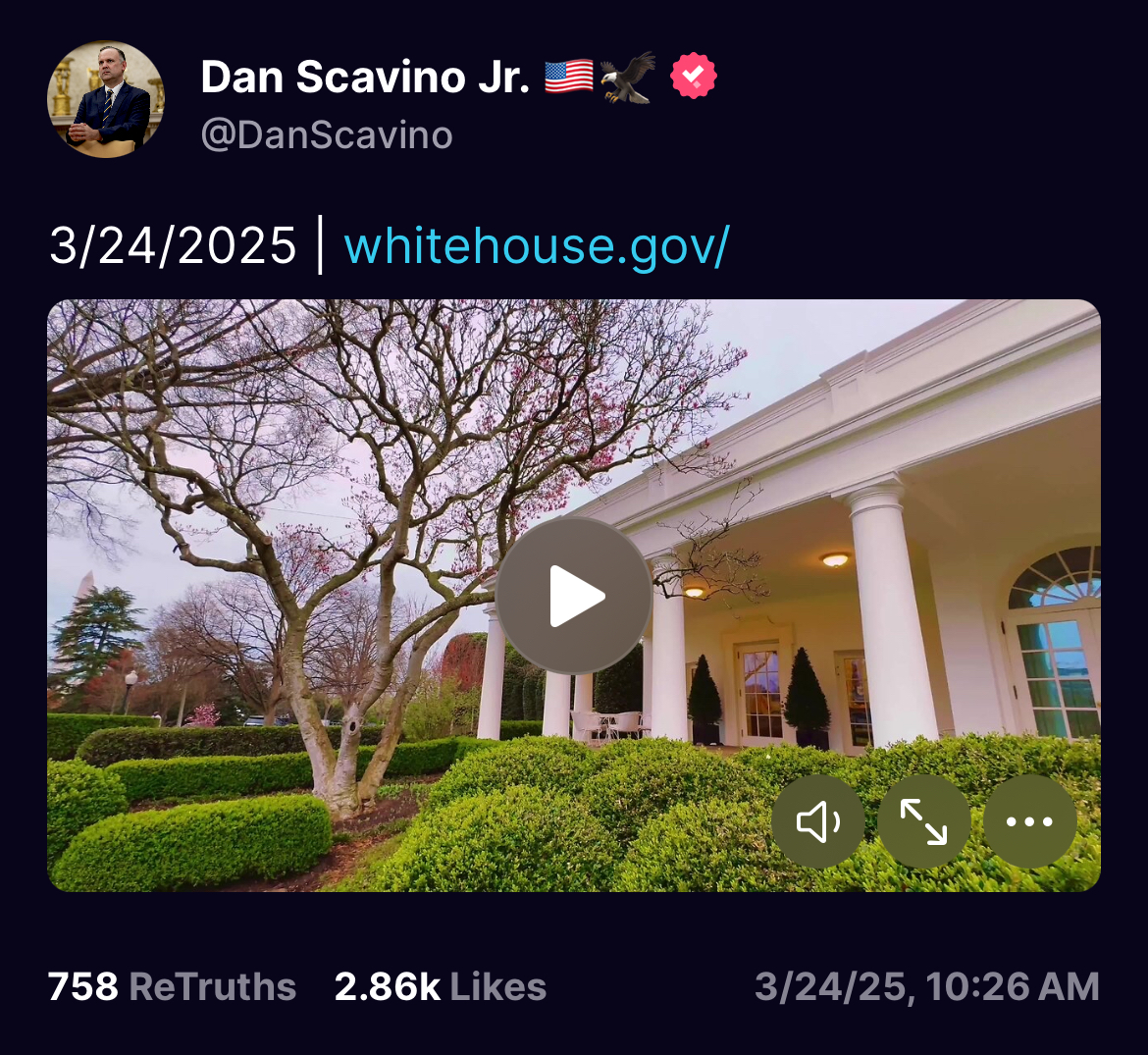The width and height of the screenshot is (1148, 1055).
Task: Expand video to fullscreen with arrows icon
Action: point(924,821)
